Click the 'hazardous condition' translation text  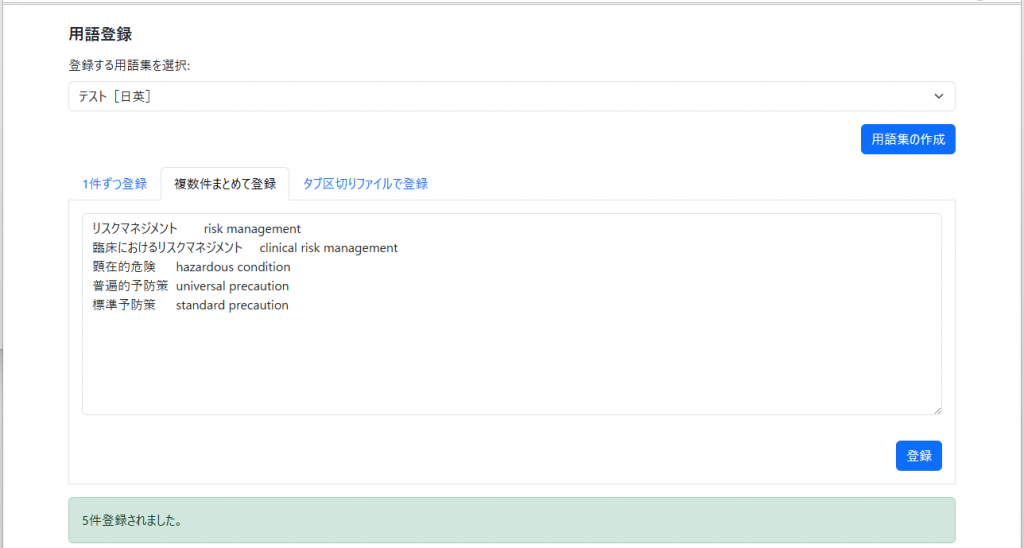pos(233,267)
